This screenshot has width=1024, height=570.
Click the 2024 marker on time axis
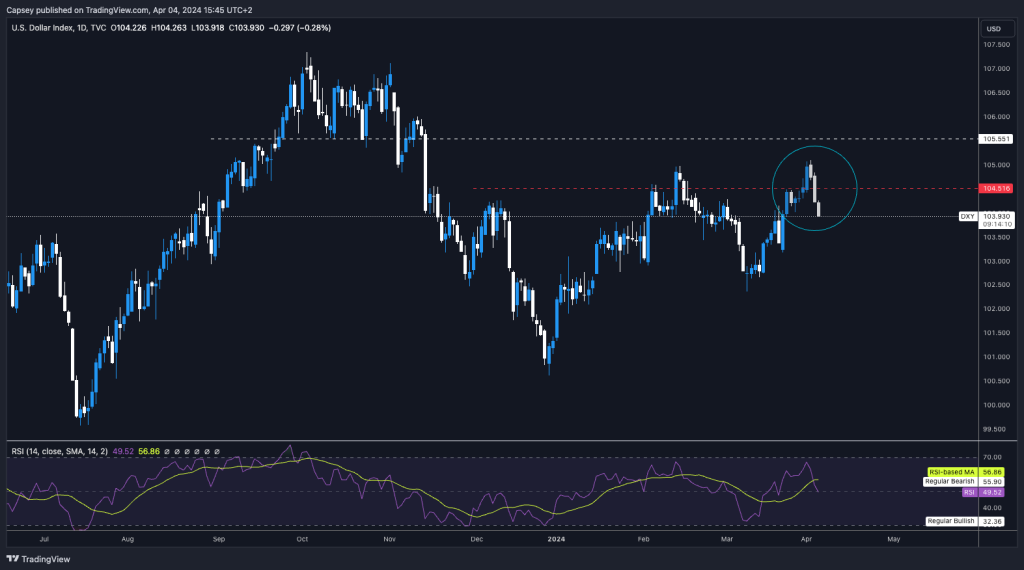coord(557,537)
